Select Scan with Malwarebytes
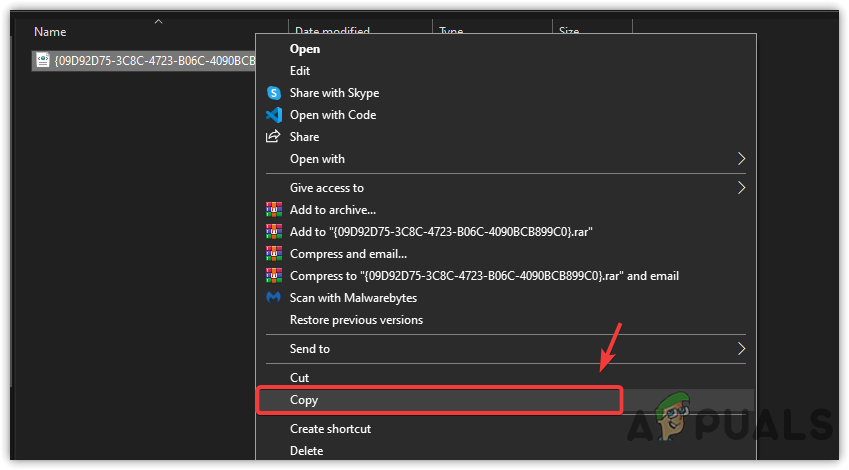 (353, 298)
